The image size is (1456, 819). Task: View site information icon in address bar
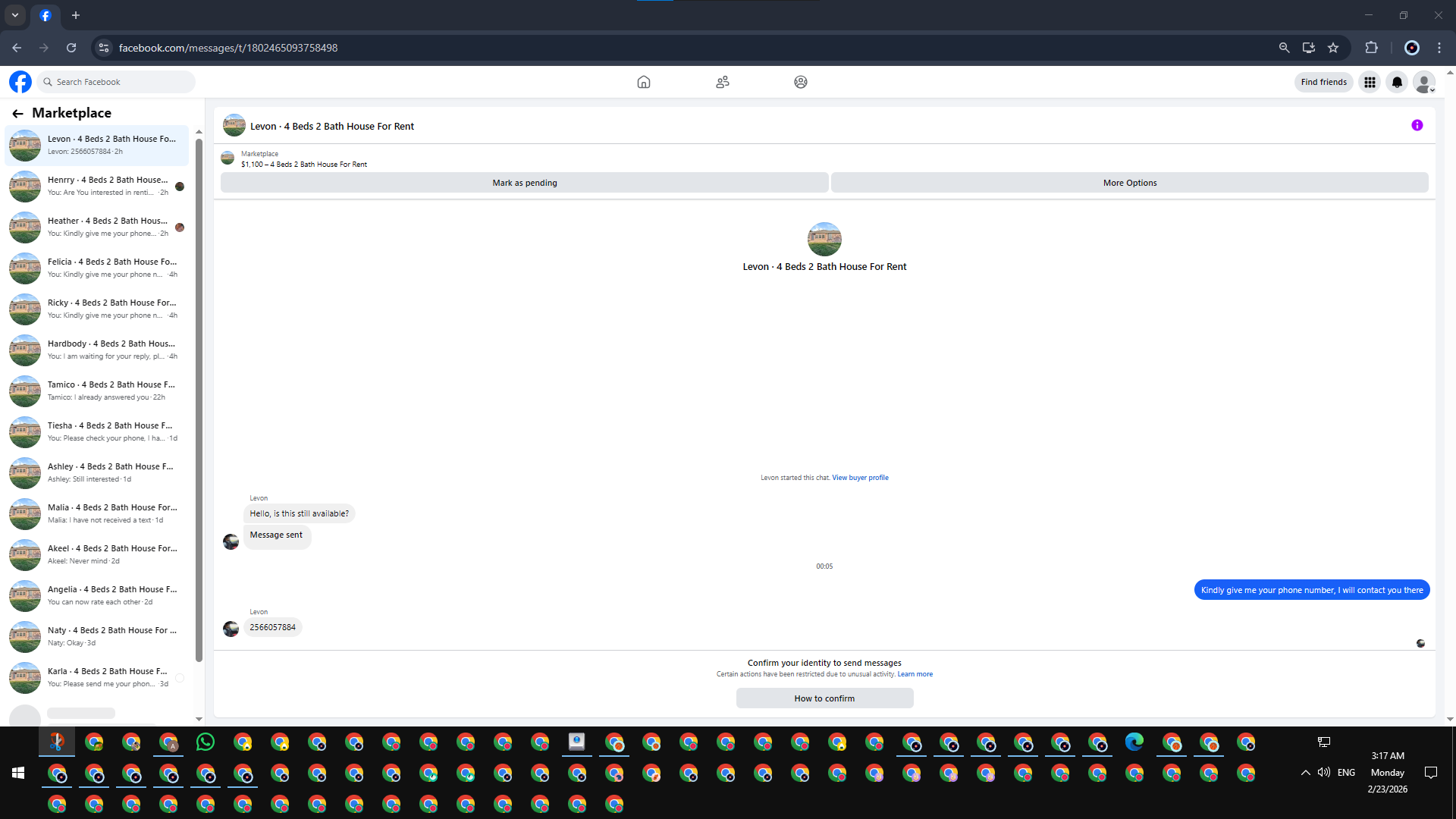[x=104, y=48]
